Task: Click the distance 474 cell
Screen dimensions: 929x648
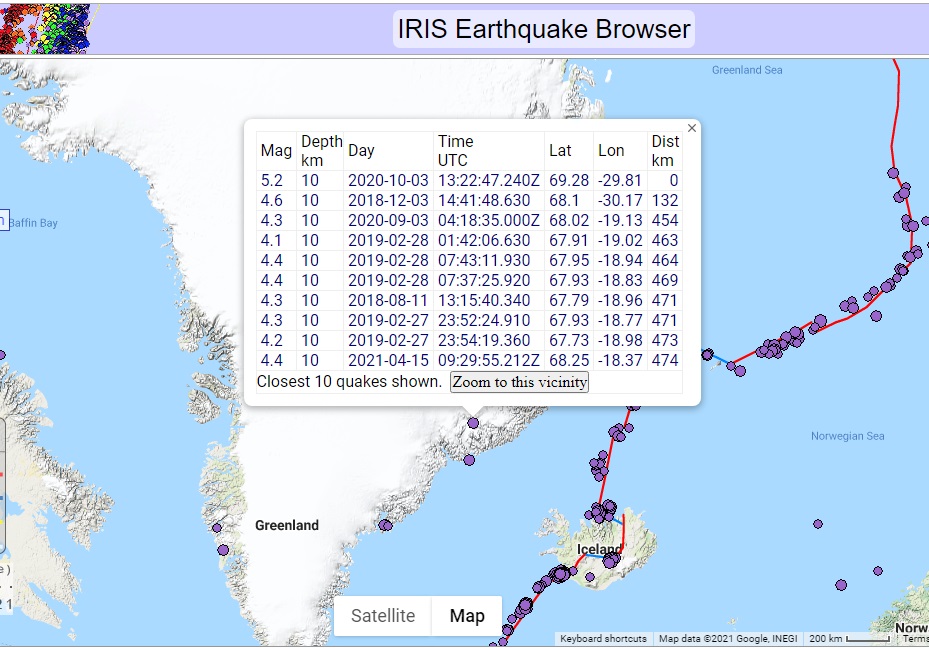Action: pos(665,360)
